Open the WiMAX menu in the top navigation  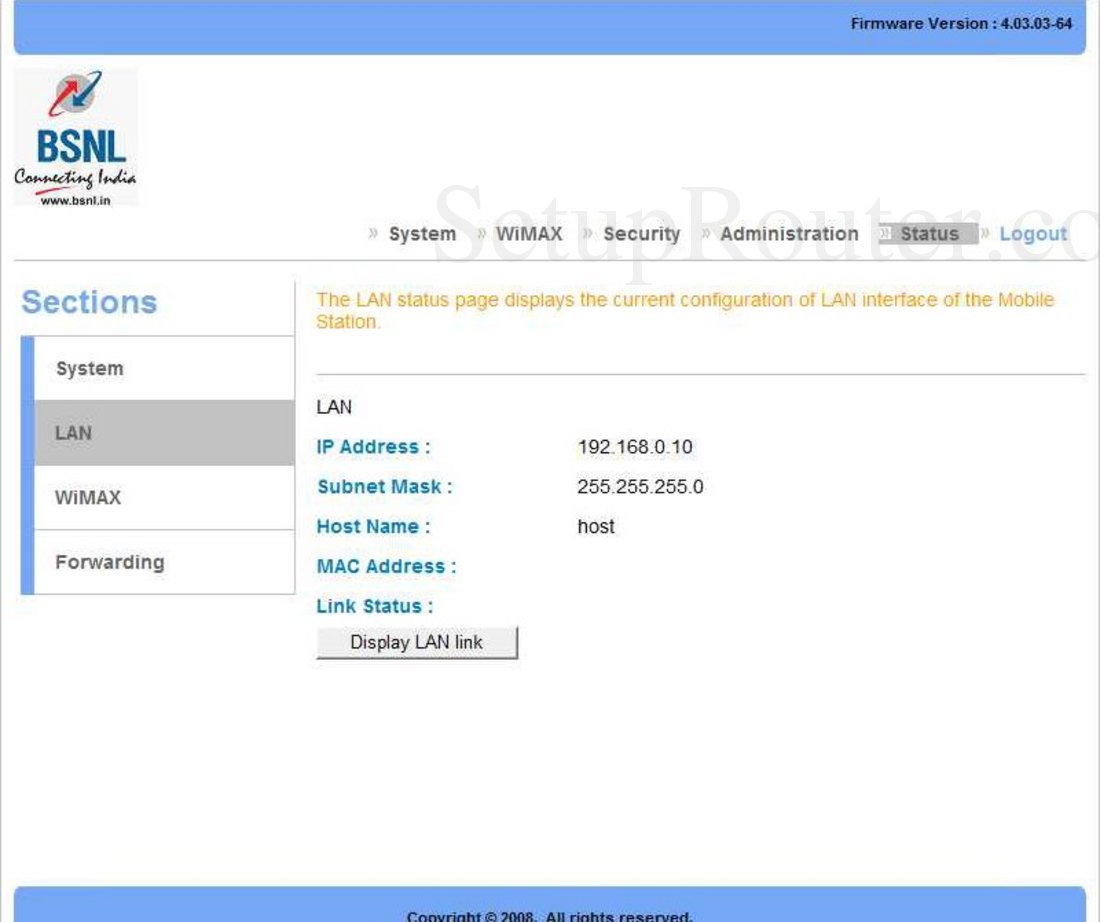click(530, 233)
